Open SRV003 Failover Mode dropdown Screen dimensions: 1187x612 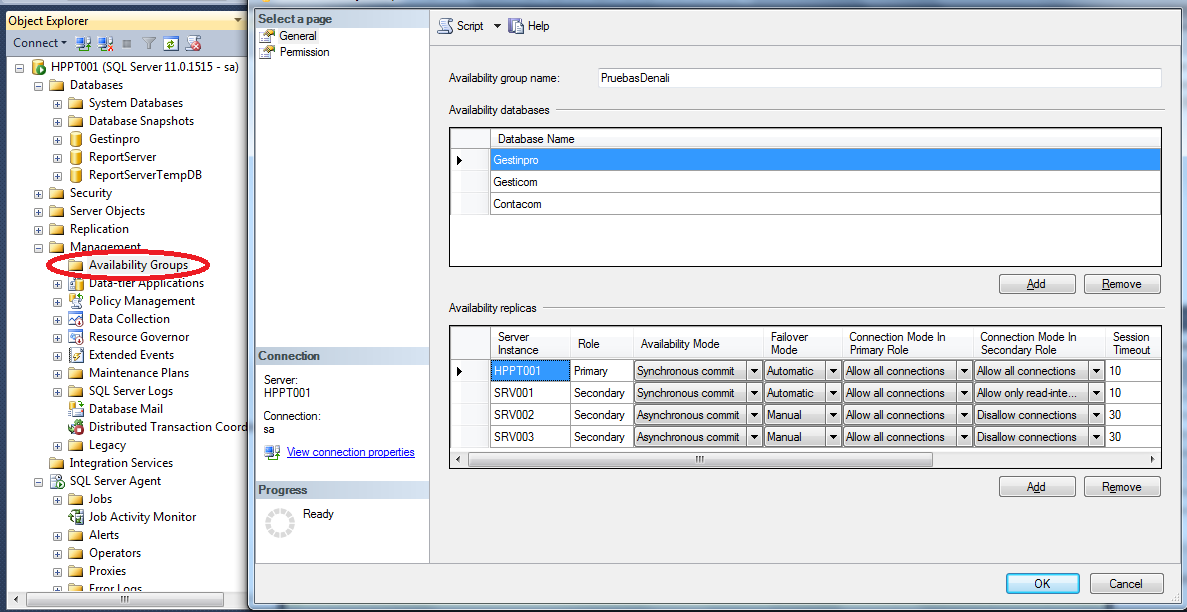(833, 437)
